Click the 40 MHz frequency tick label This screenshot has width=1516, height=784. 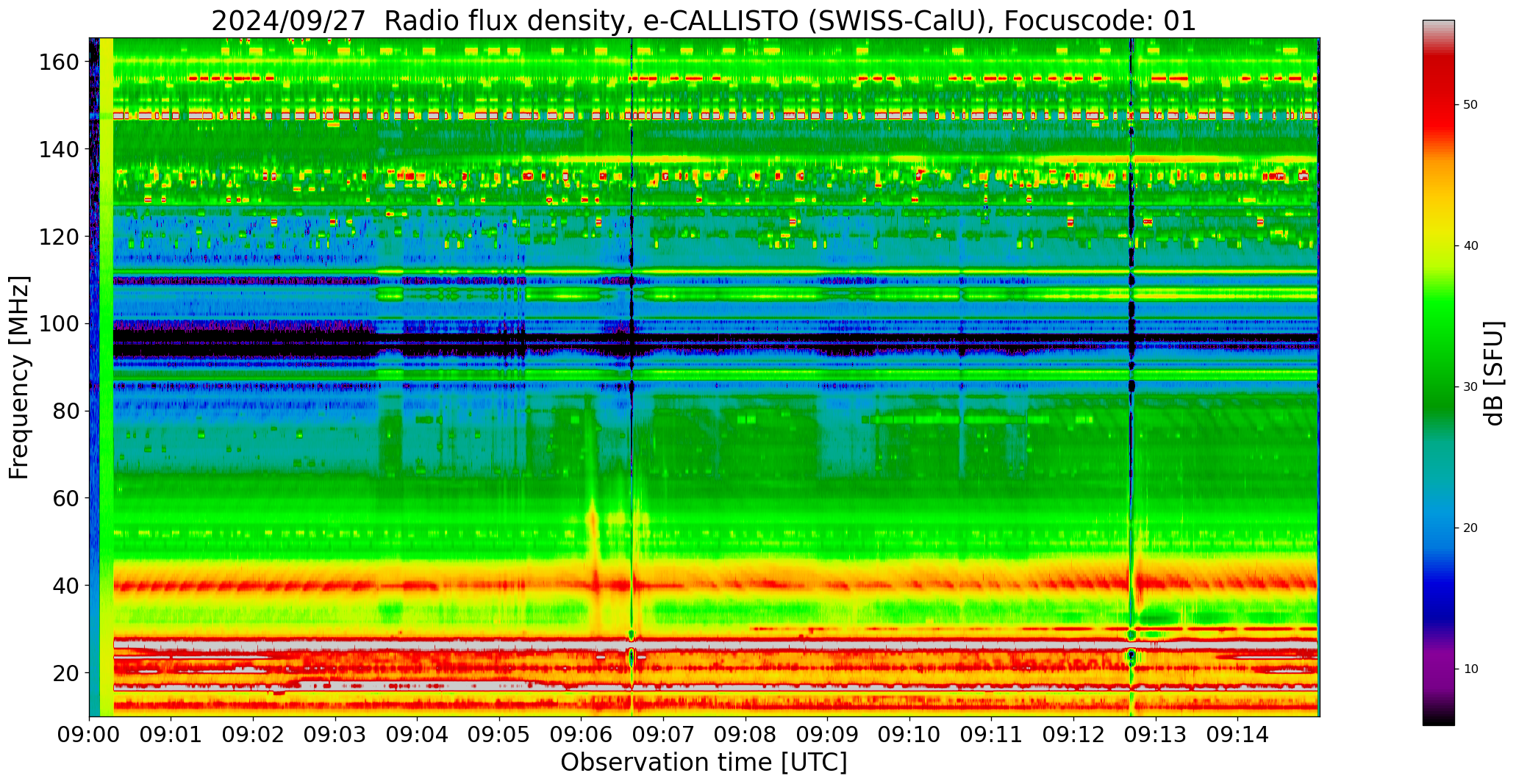[x=66, y=586]
